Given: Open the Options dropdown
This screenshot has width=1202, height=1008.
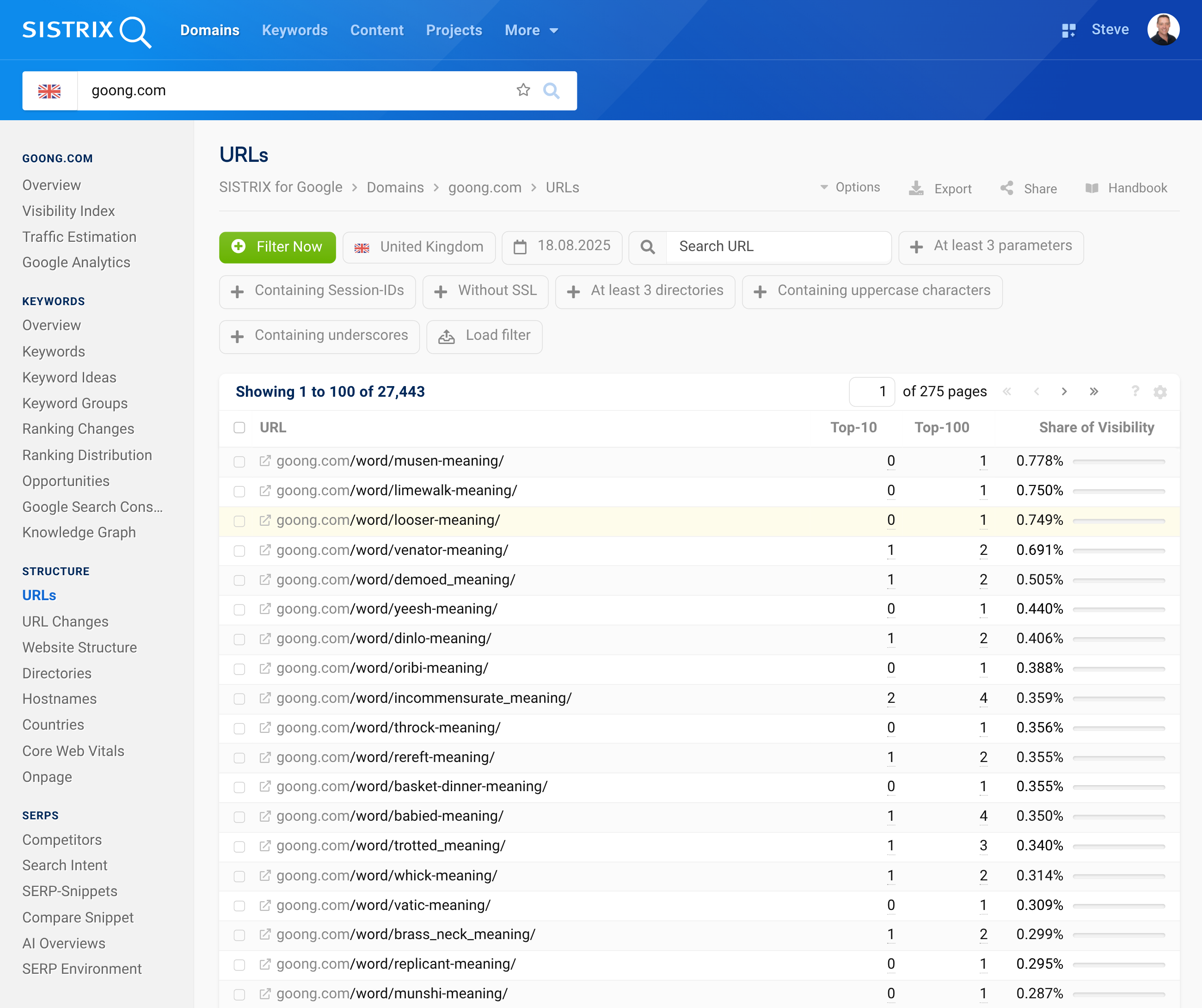Looking at the screenshot, I should (x=849, y=188).
